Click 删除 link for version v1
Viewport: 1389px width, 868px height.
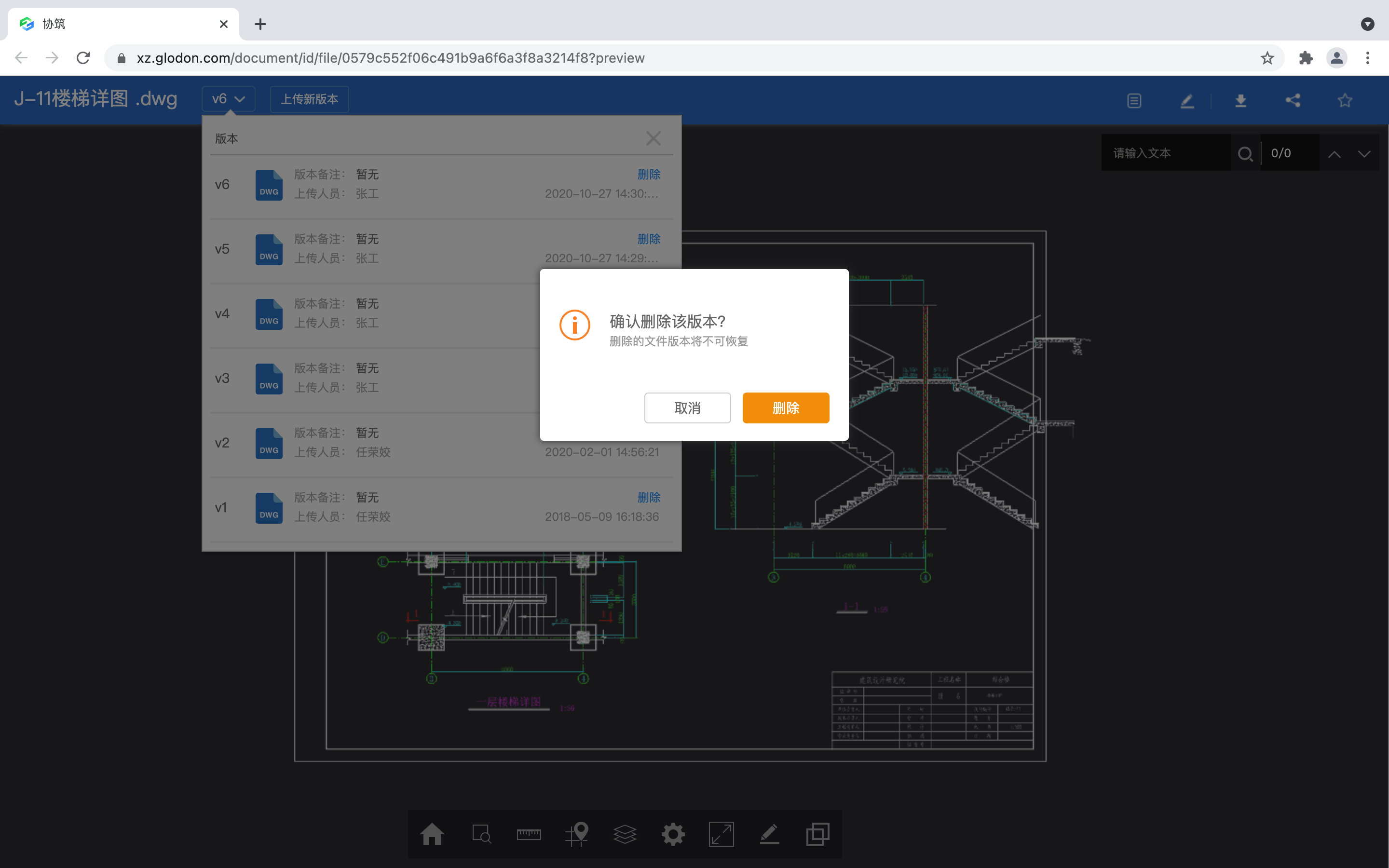pyautogui.click(x=649, y=497)
